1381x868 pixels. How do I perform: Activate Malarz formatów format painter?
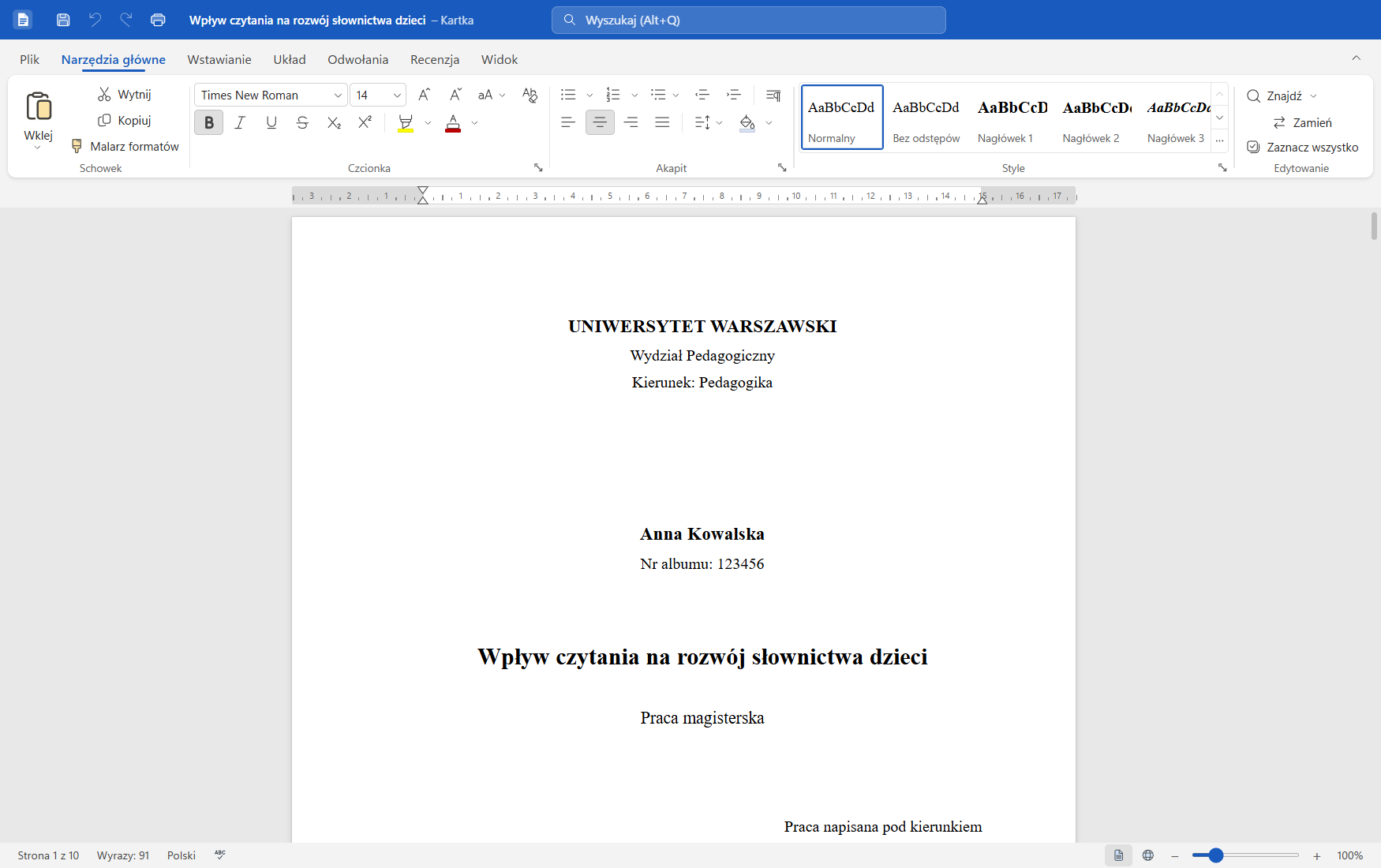click(125, 146)
